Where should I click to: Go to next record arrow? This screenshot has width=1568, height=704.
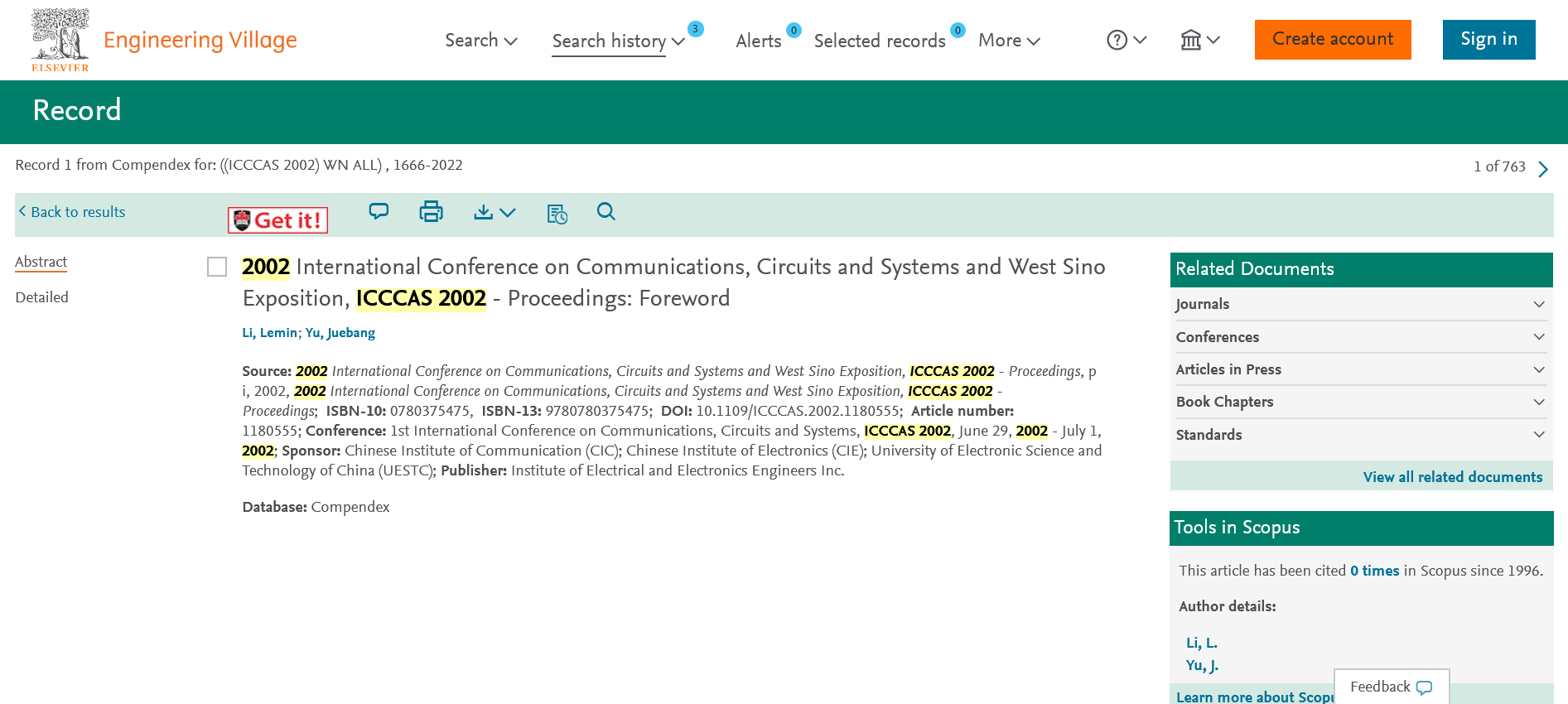tap(1543, 169)
